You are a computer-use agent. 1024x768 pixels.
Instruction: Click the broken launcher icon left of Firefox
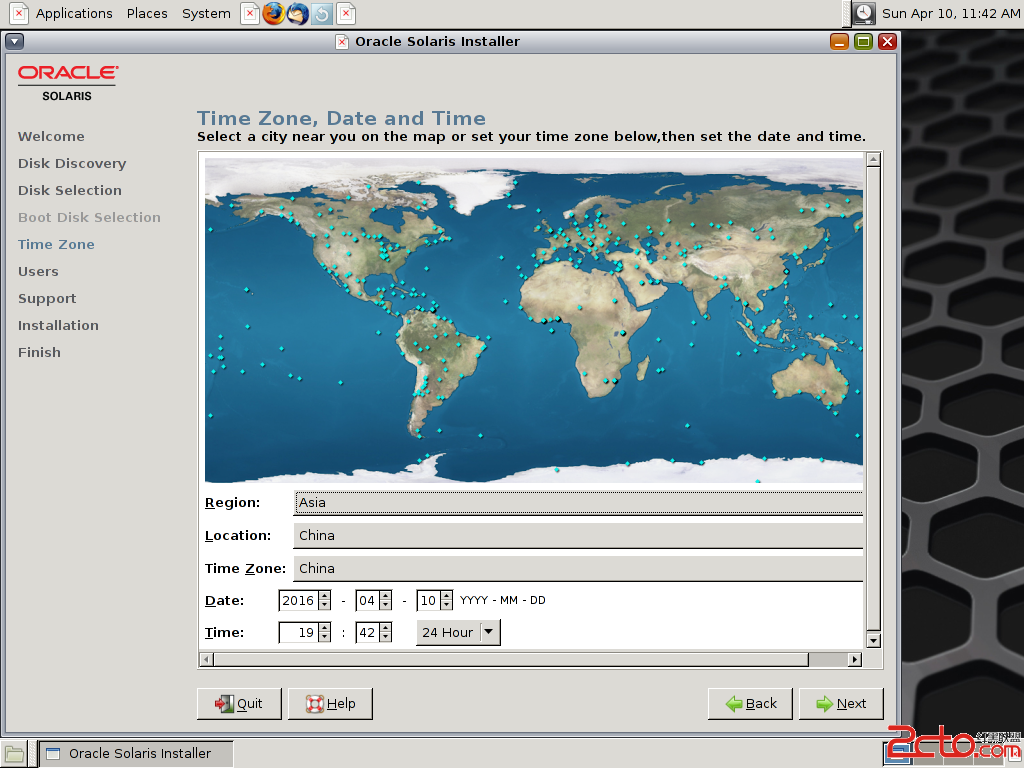point(249,13)
